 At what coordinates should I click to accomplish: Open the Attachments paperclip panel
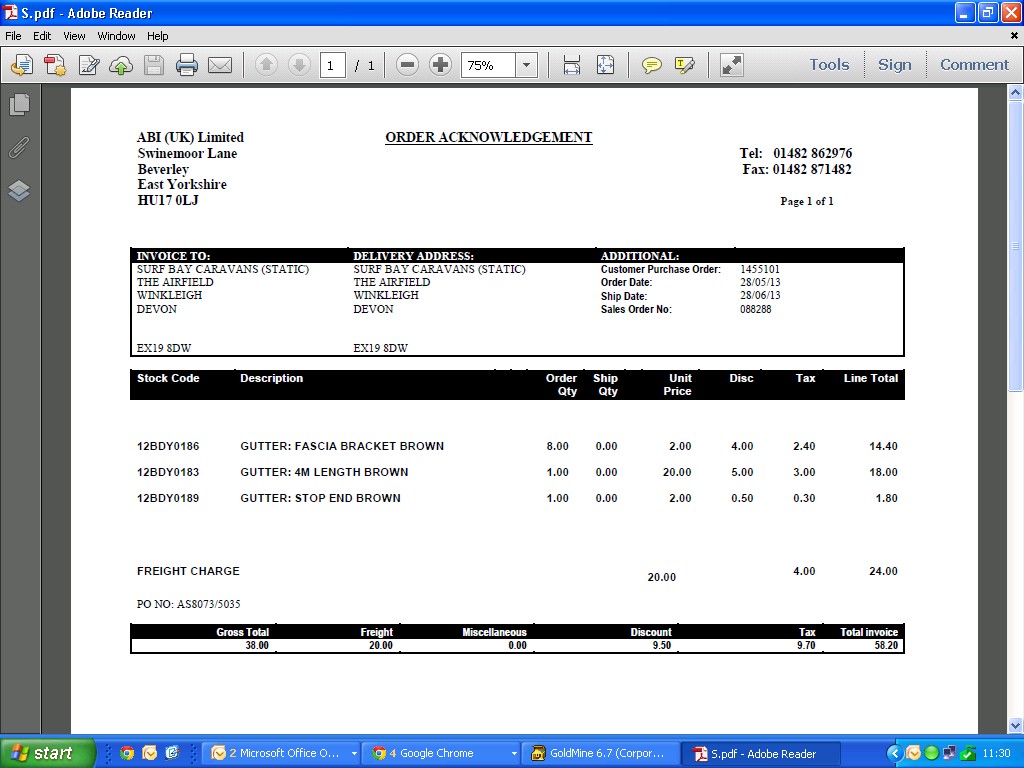coord(19,147)
